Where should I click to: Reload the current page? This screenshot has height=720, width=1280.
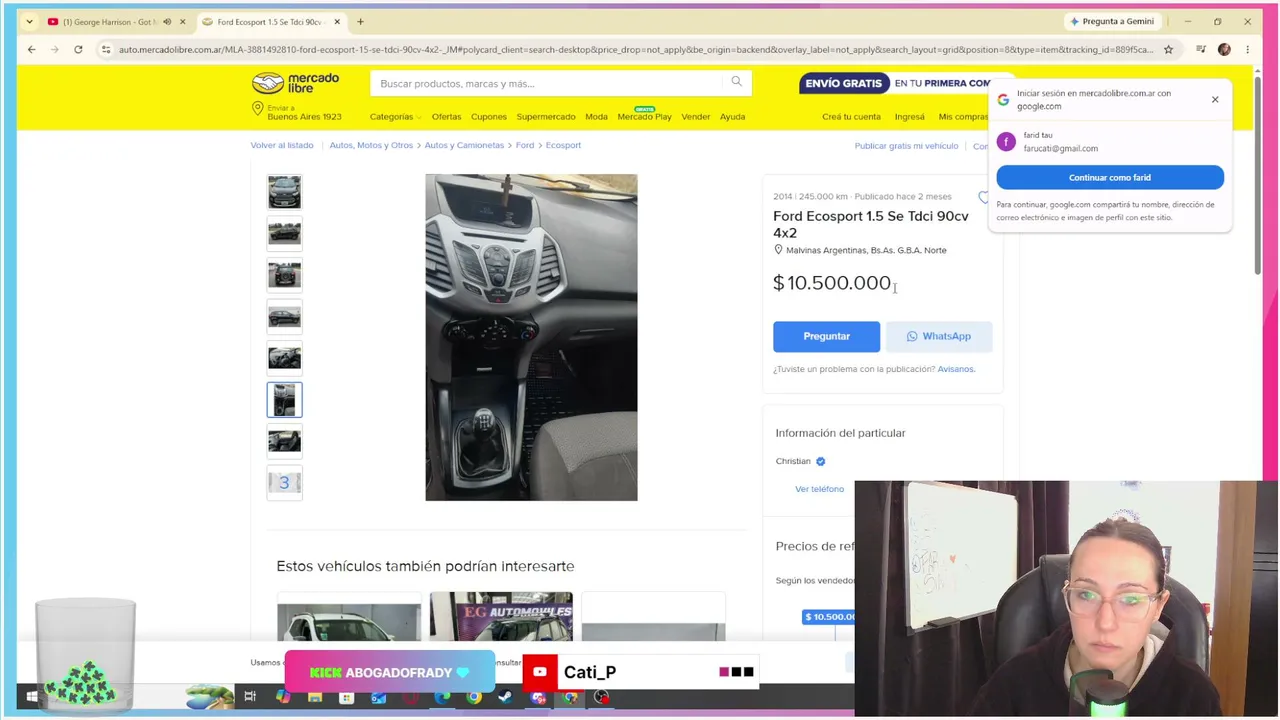[78, 49]
